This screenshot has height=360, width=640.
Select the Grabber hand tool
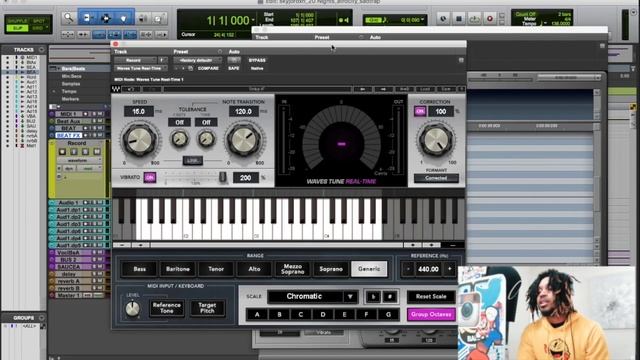pos(124,18)
